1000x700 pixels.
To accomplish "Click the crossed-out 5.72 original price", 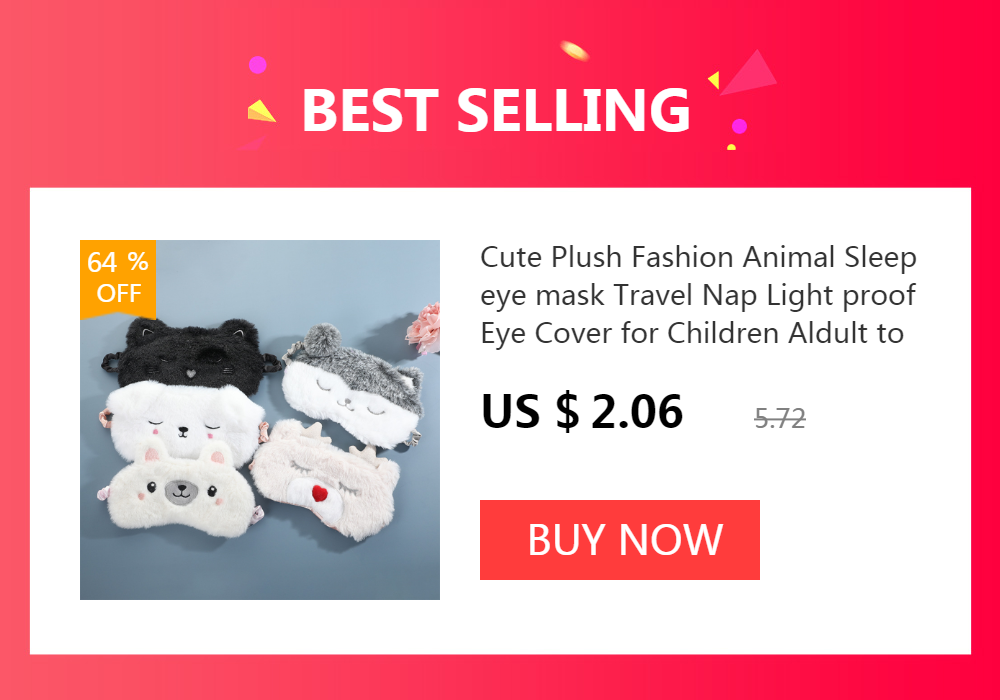I will coord(779,419).
